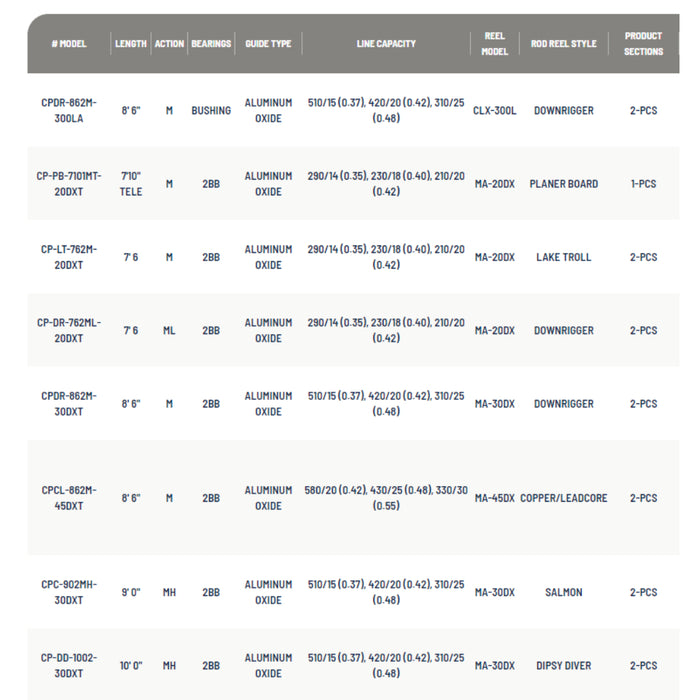Select the ACTION column header
This screenshot has height=700, width=700.
click(x=169, y=44)
